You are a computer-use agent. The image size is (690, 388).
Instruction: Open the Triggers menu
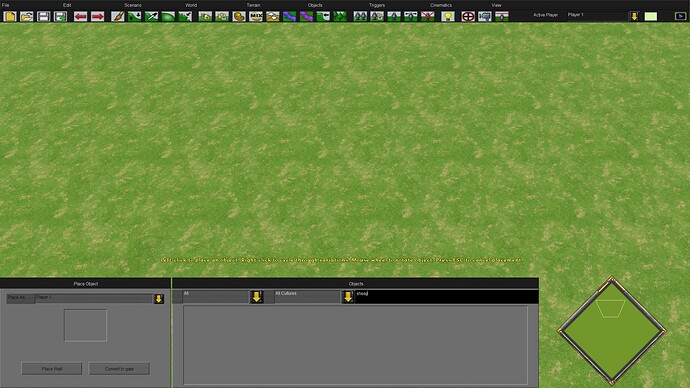click(x=377, y=5)
